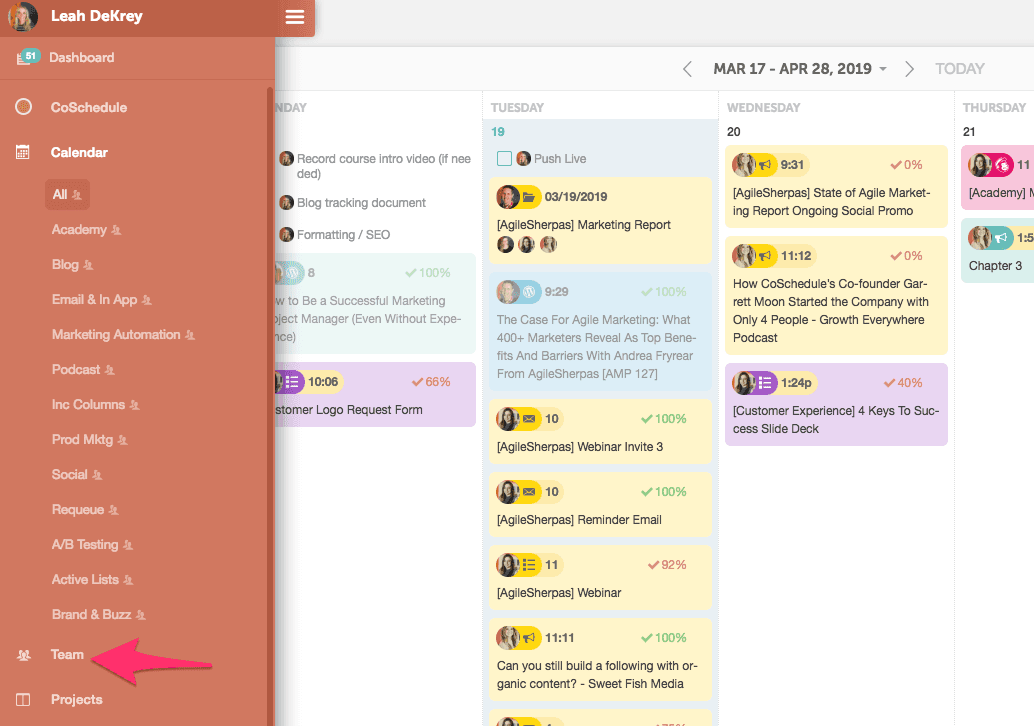Click email icon on Reminder Email card
The height and width of the screenshot is (726, 1034).
click(x=529, y=492)
